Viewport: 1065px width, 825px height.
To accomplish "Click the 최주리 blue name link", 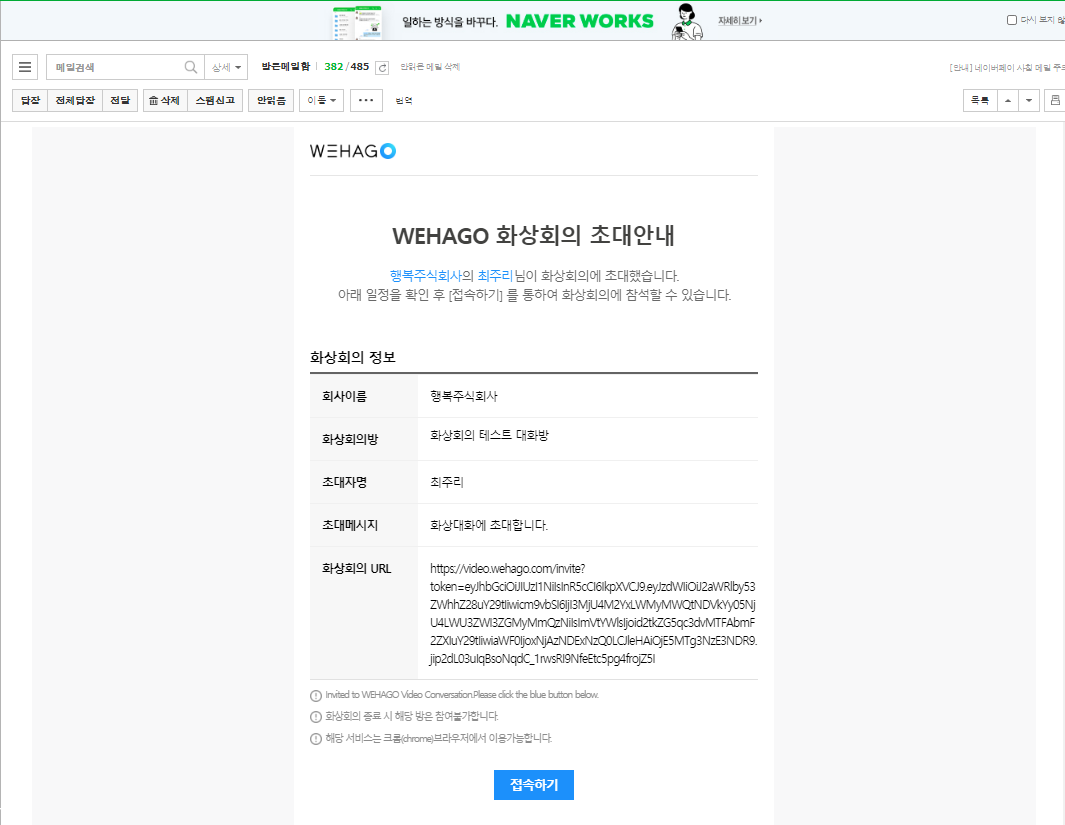I will pos(495,276).
